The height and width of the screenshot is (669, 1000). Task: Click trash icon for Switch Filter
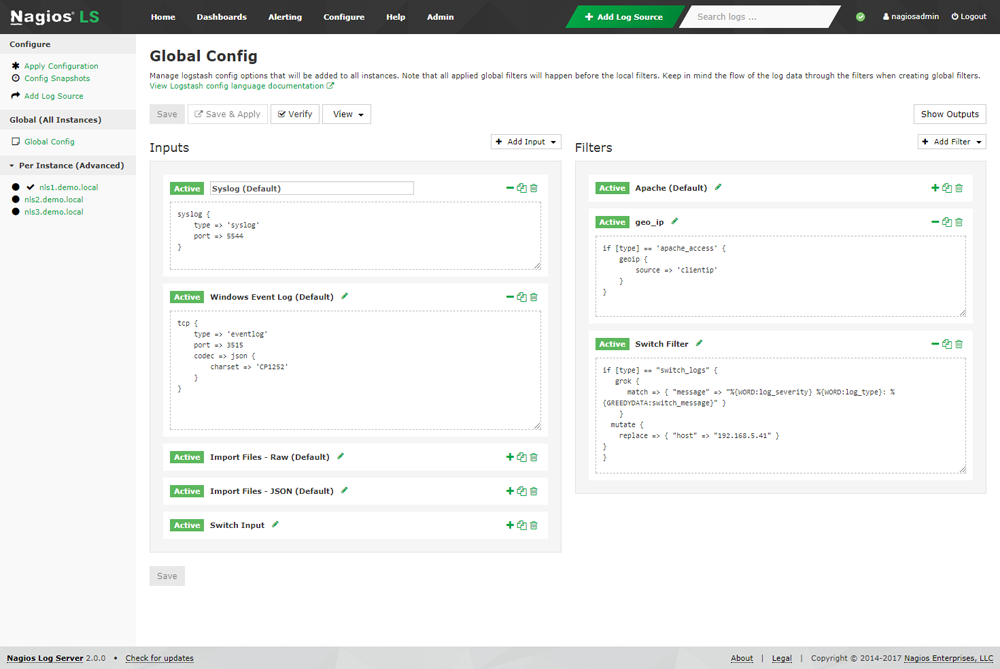(x=959, y=344)
